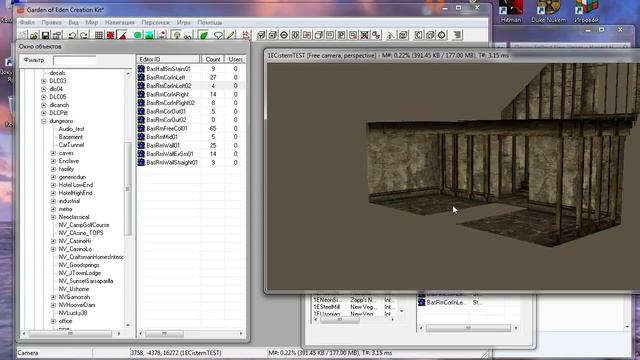The image size is (640, 360).
Task: Open the Правка menu
Action: pos(51,22)
